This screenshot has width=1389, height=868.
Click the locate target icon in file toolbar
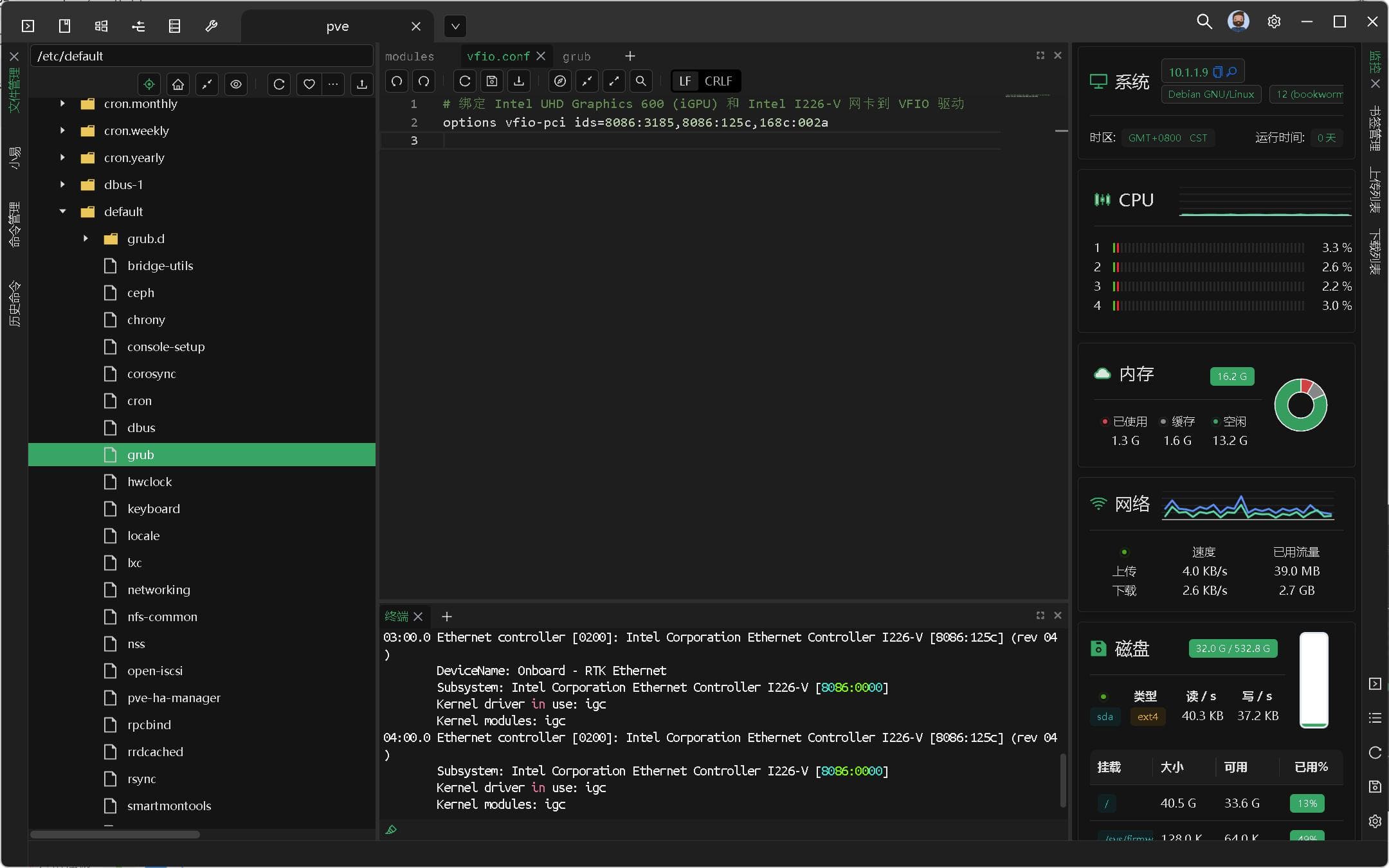(x=149, y=84)
